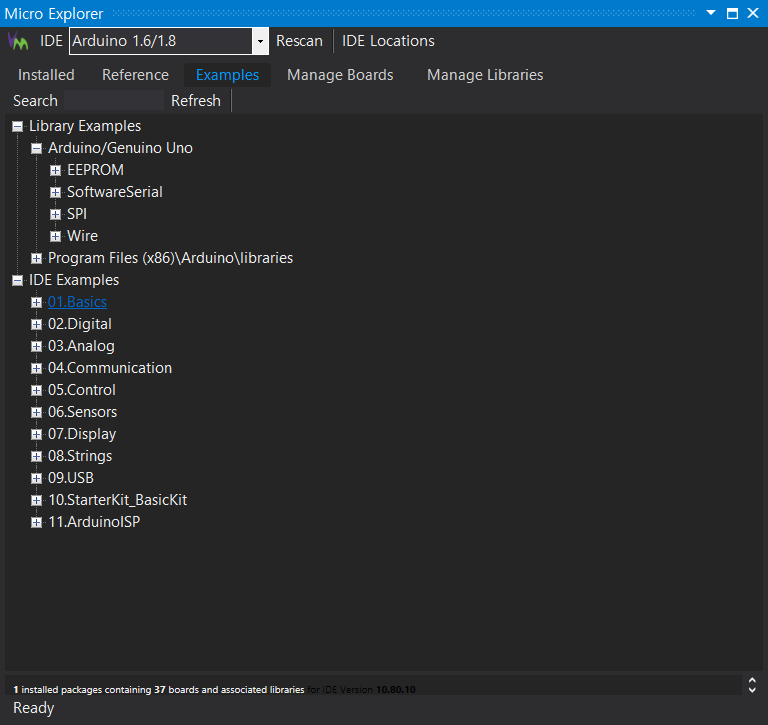Collapse the Library Examples node
The width and height of the screenshot is (768, 725).
coord(18,127)
